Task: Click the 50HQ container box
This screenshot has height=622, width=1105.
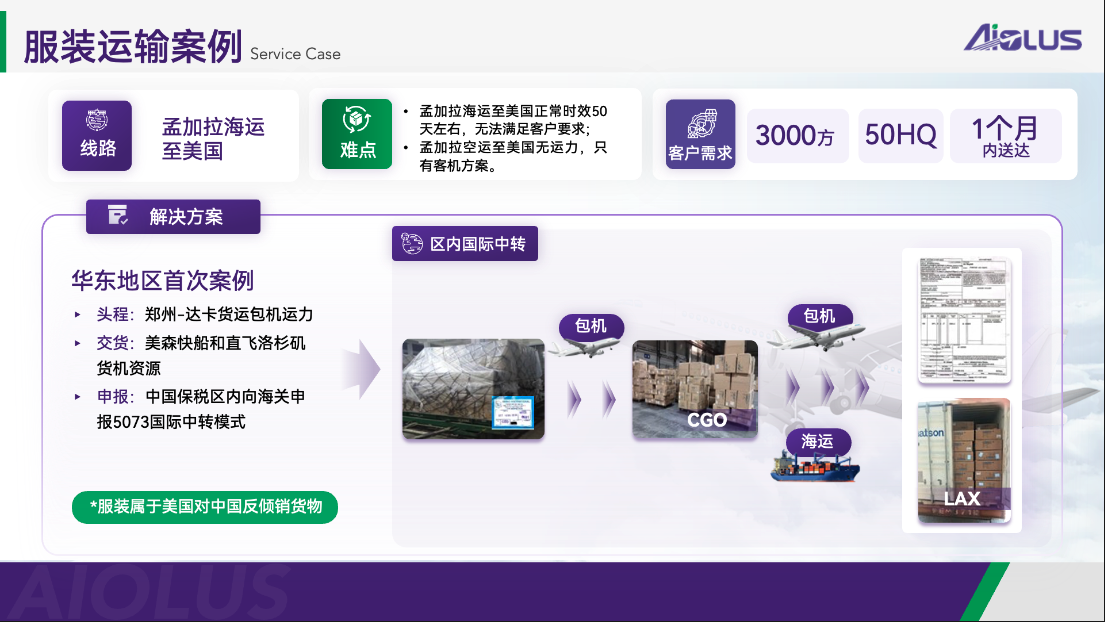Action: pyautogui.click(x=900, y=135)
